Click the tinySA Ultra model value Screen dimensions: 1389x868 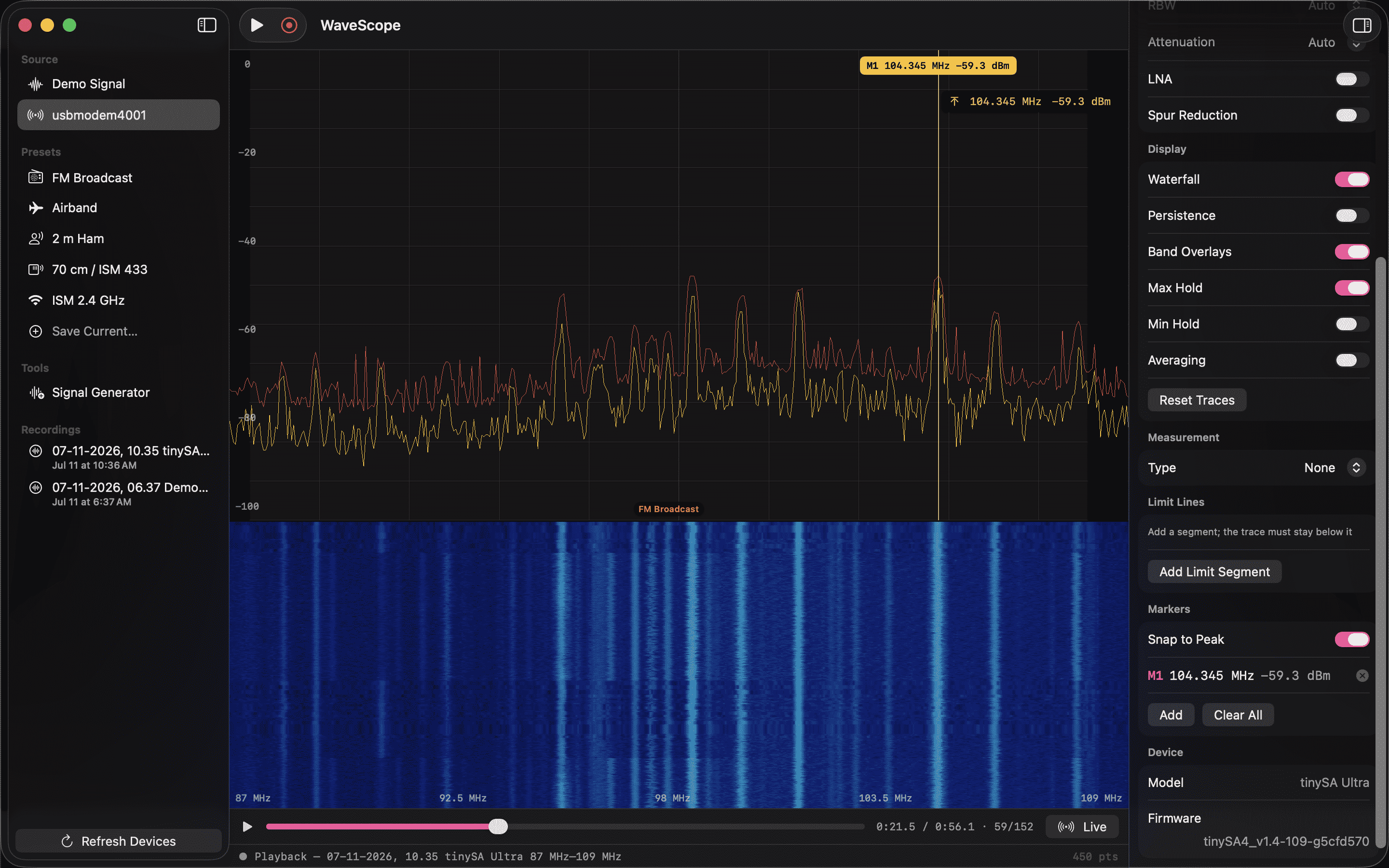pos(1334,783)
